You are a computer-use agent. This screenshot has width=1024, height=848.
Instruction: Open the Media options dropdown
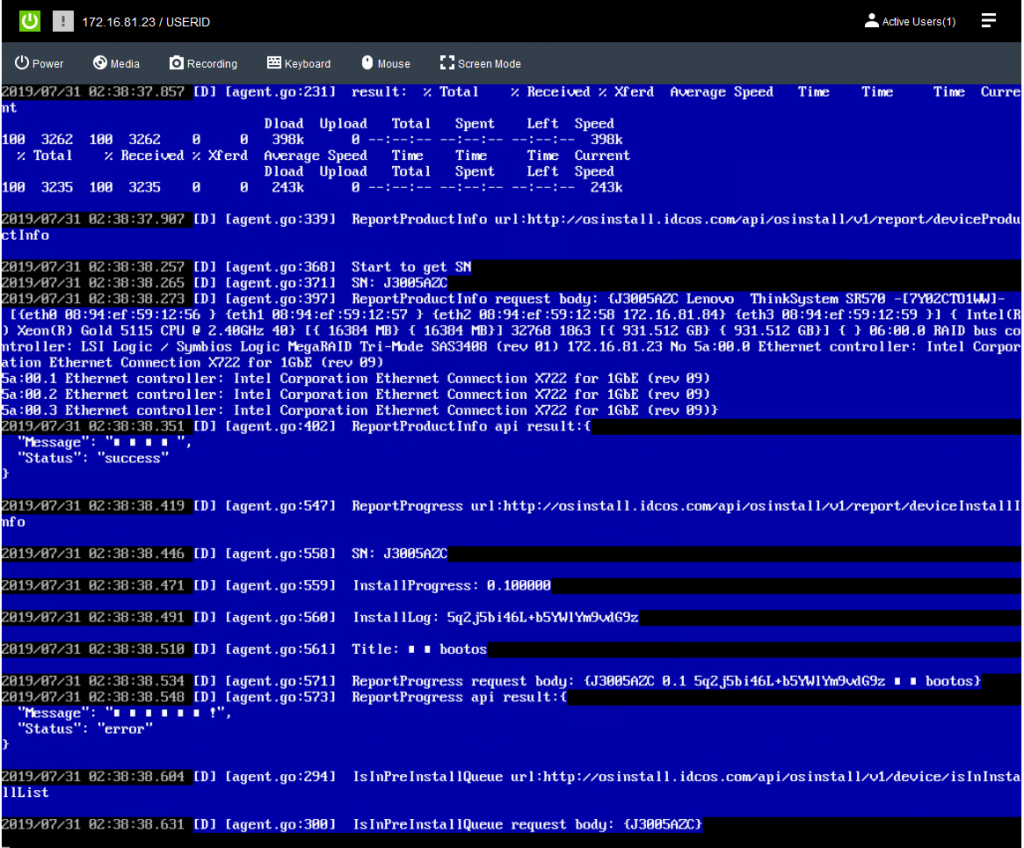point(116,62)
